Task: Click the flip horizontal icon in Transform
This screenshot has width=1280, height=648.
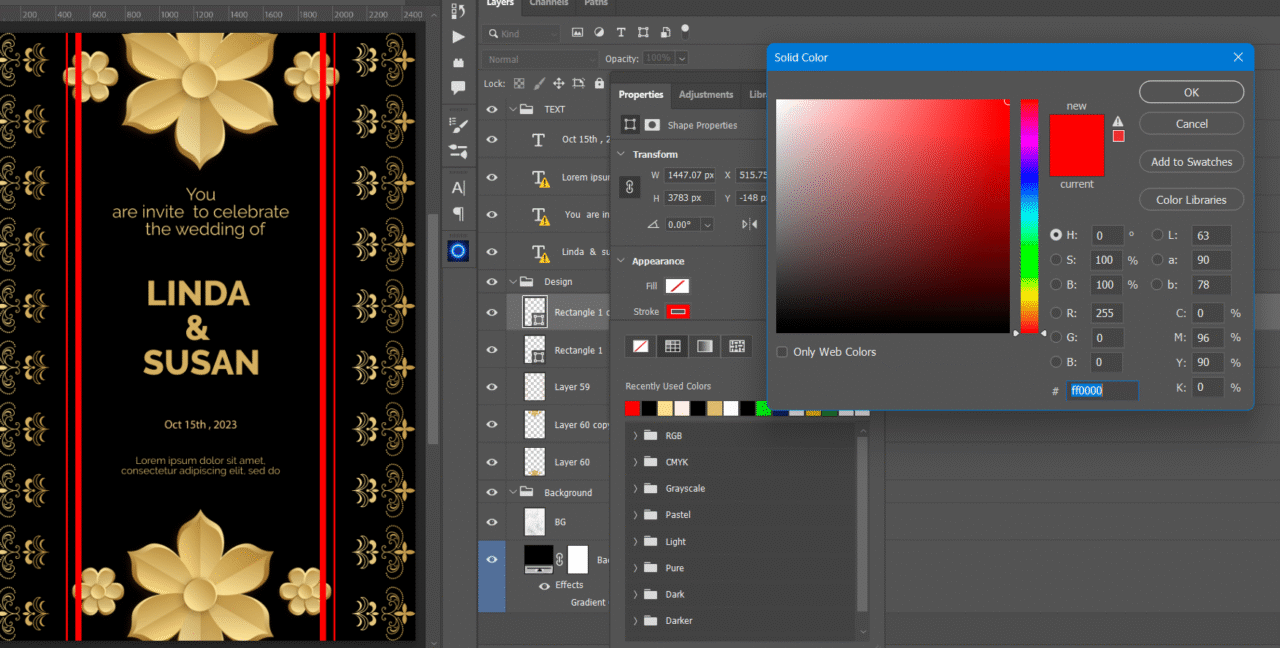Action: click(x=748, y=225)
